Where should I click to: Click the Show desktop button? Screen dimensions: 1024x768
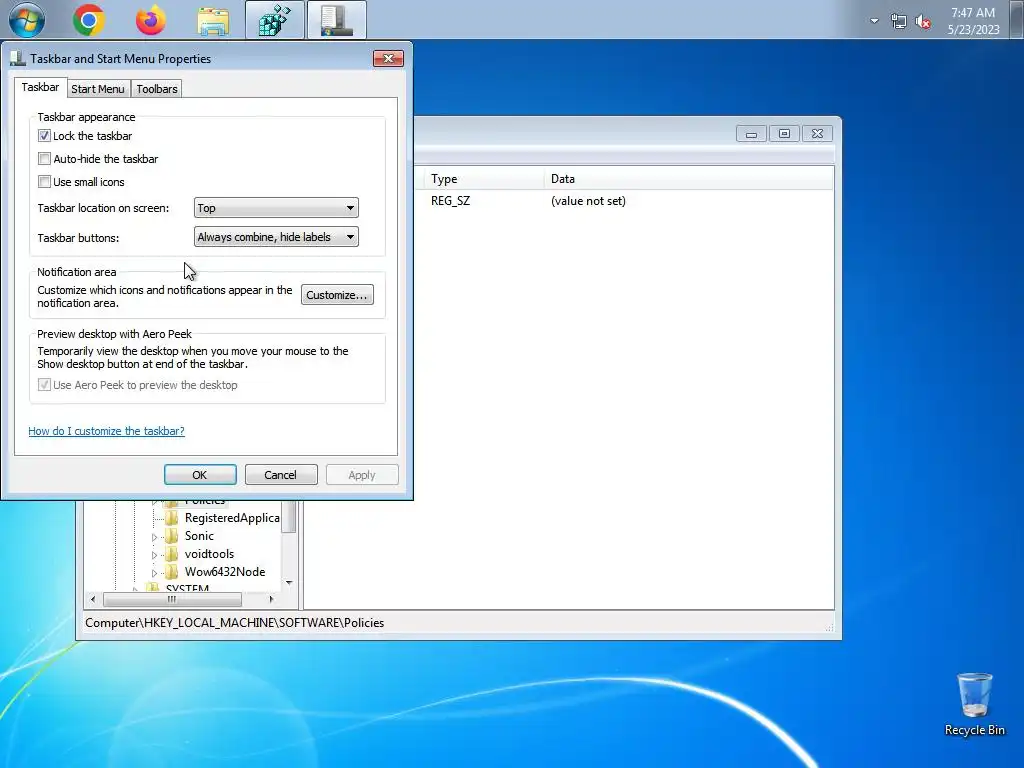[x=1017, y=20]
